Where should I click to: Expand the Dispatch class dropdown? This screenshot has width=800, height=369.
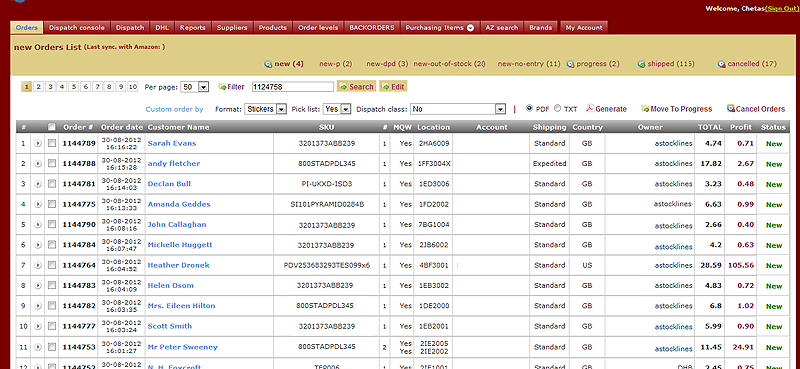(x=458, y=109)
